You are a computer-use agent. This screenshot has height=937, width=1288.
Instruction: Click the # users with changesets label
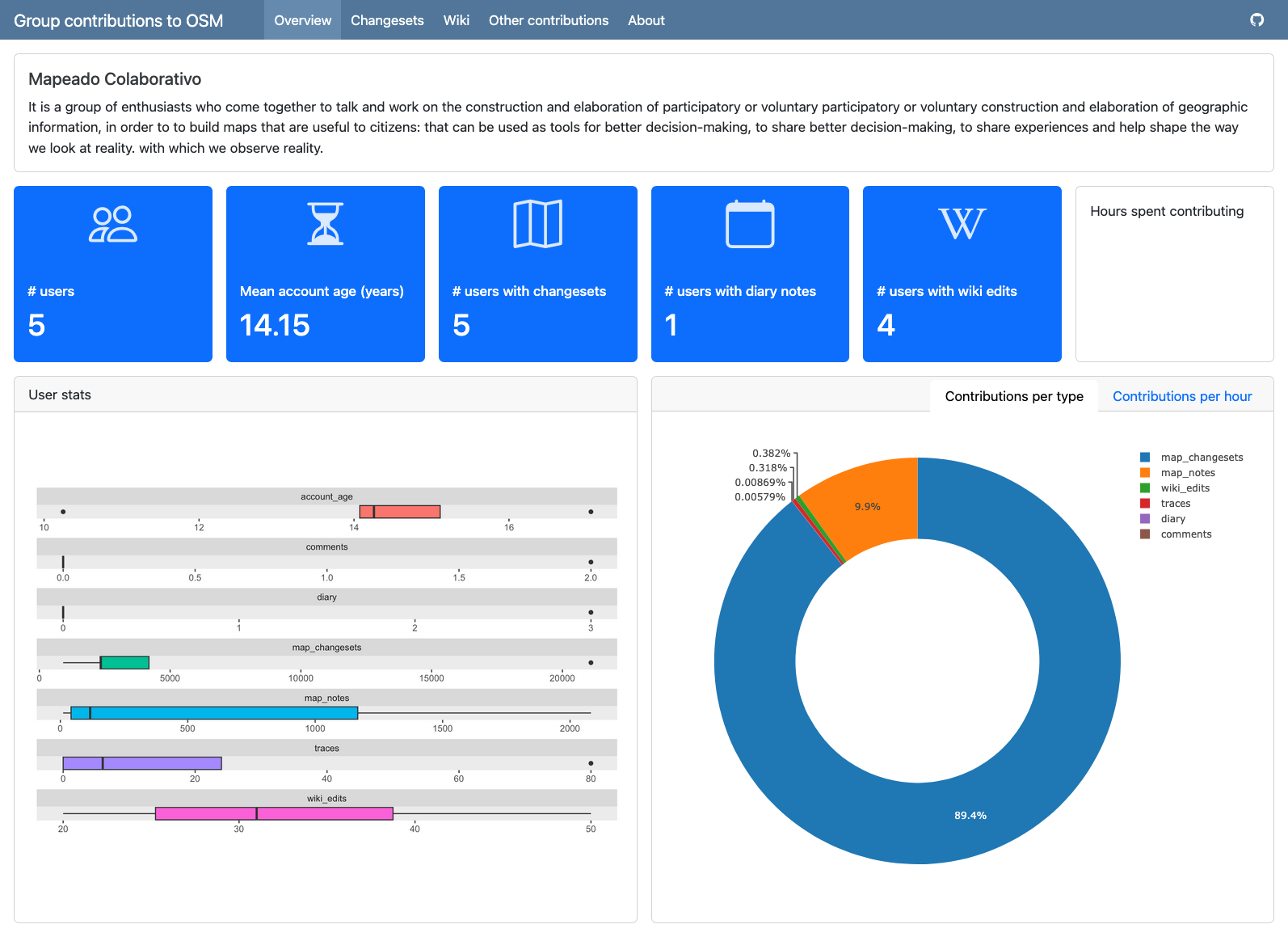point(529,291)
